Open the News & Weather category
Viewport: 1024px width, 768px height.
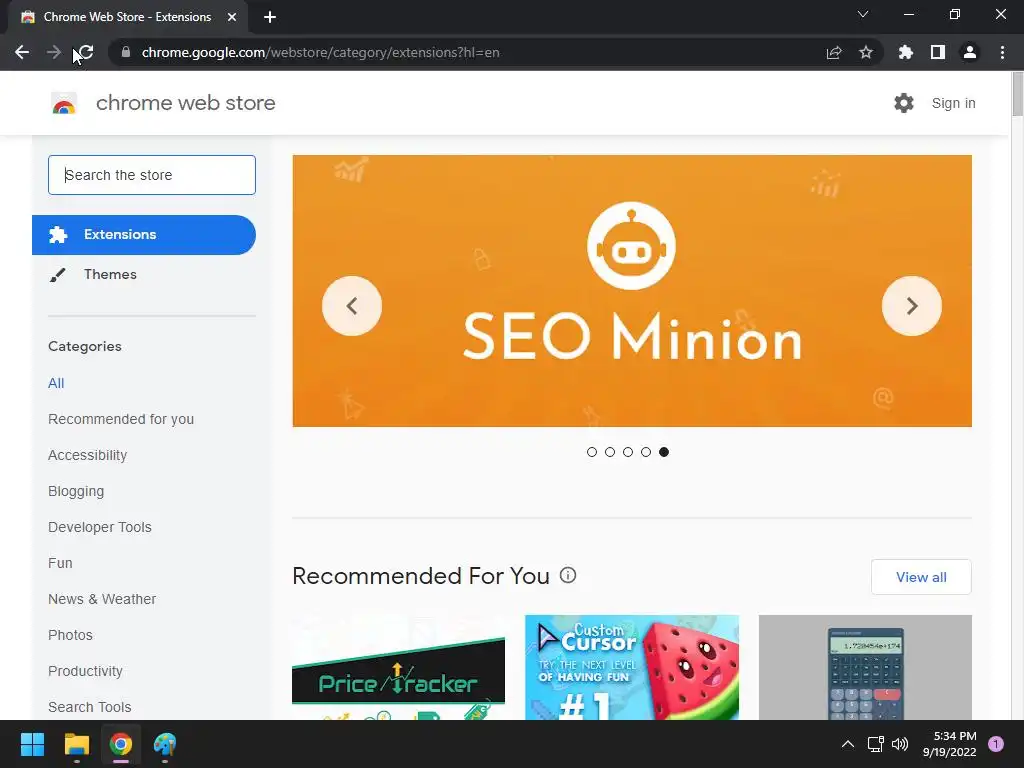102,599
